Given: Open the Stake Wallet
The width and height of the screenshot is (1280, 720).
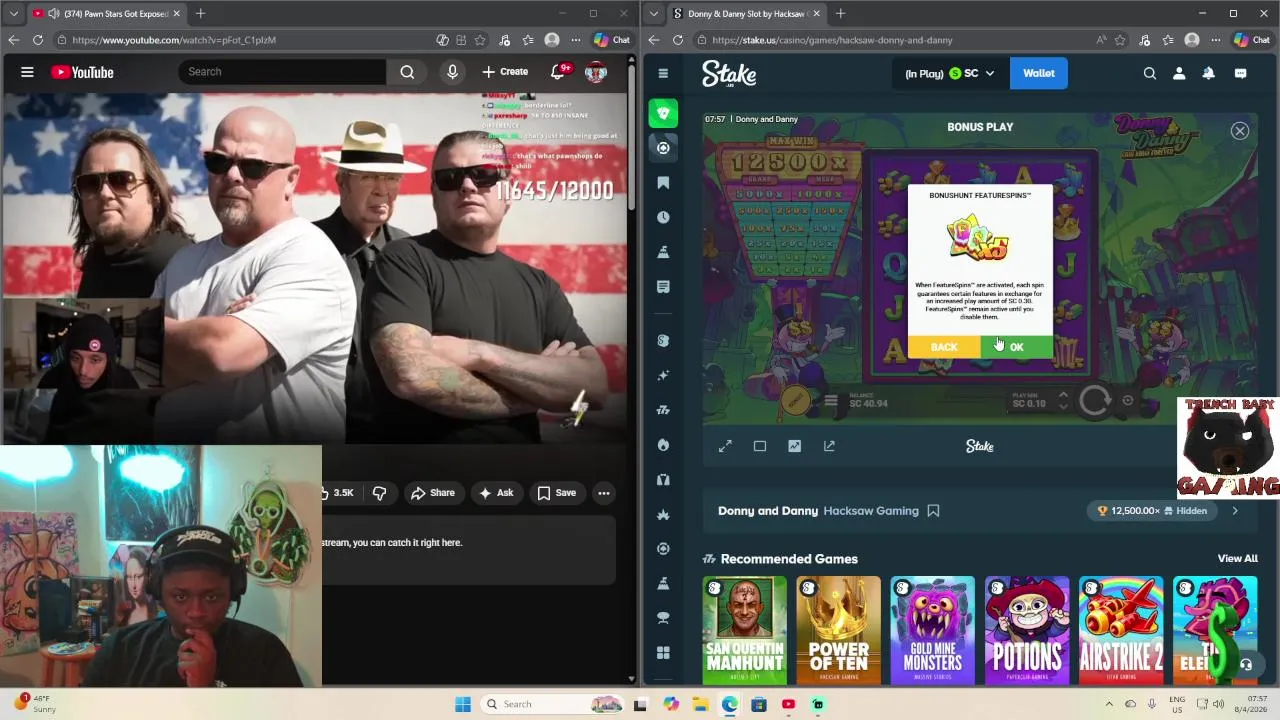Looking at the screenshot, I should (x=1038, y=73).
